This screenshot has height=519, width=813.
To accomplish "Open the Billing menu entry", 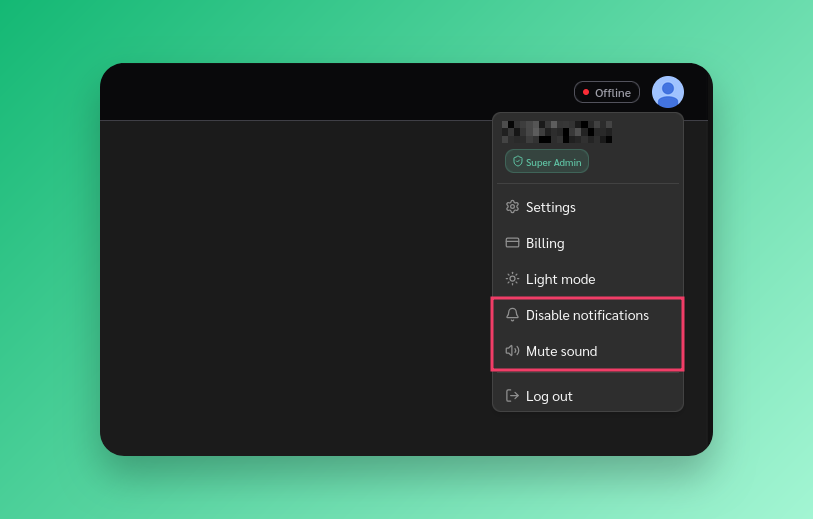I will (x=587, y=243).
